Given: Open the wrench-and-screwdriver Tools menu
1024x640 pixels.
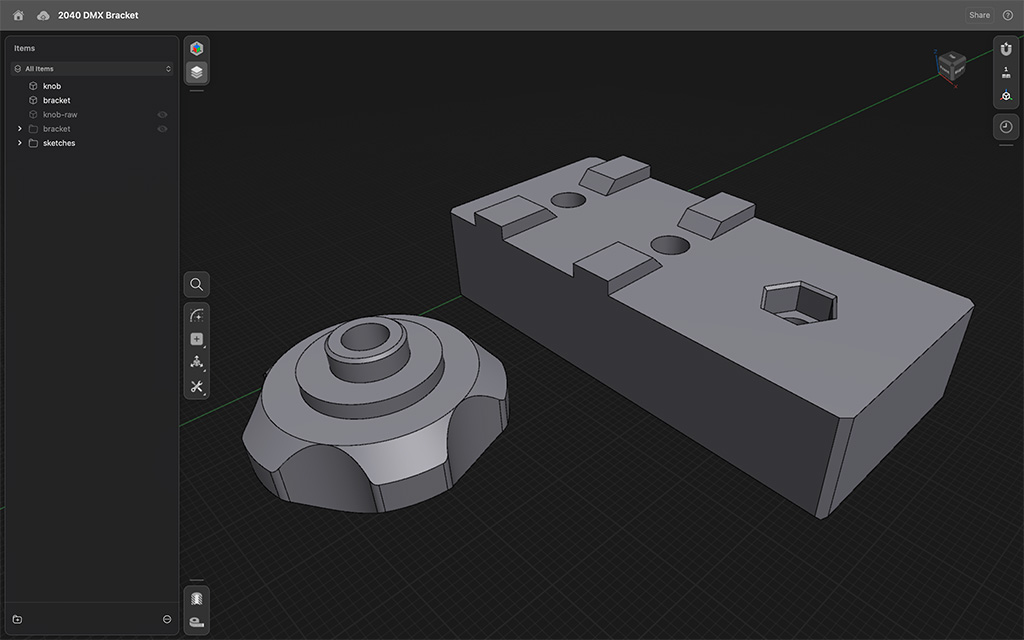Looking at the screenshot, I should click(197, 386).
